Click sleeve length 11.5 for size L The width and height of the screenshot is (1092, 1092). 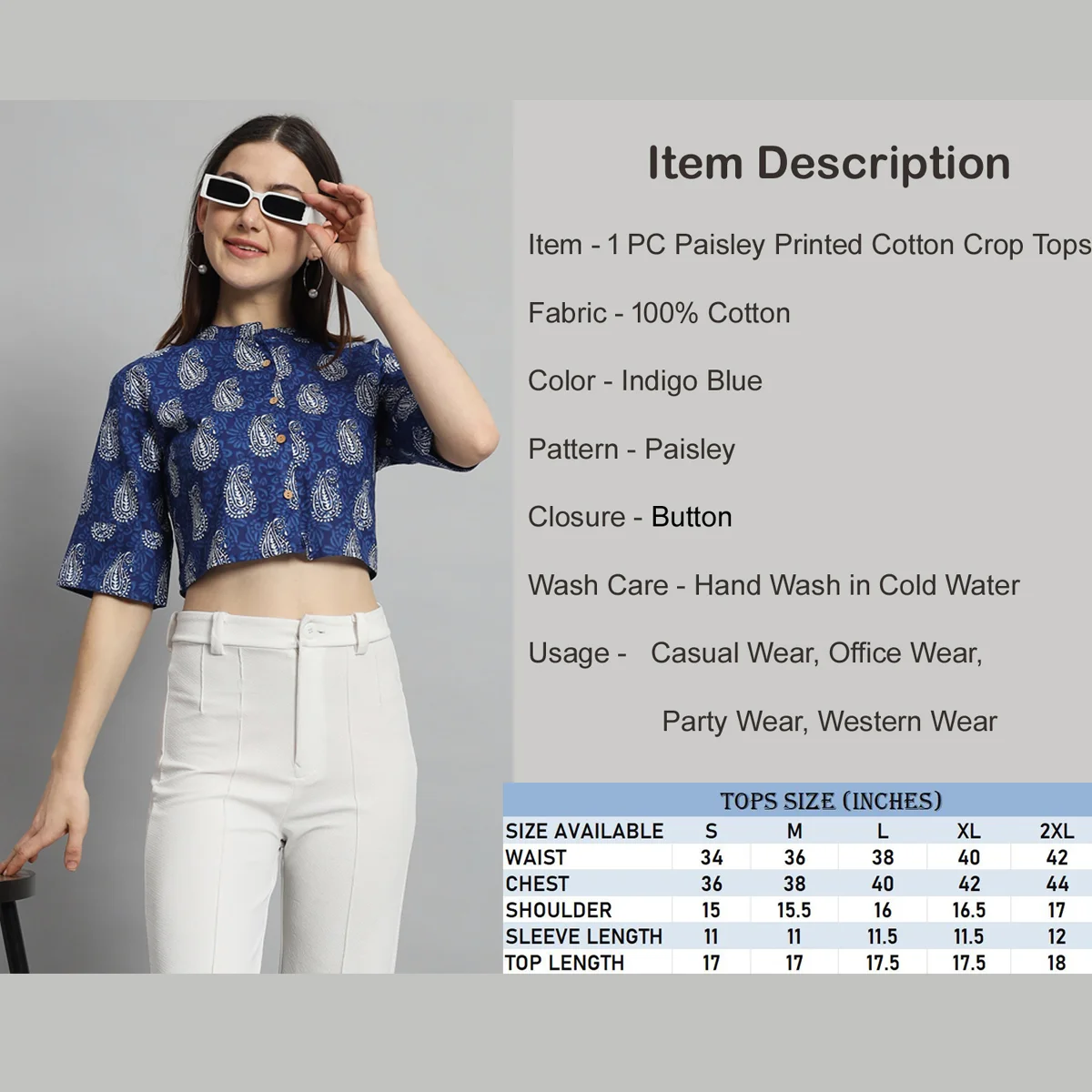[882, 936]
